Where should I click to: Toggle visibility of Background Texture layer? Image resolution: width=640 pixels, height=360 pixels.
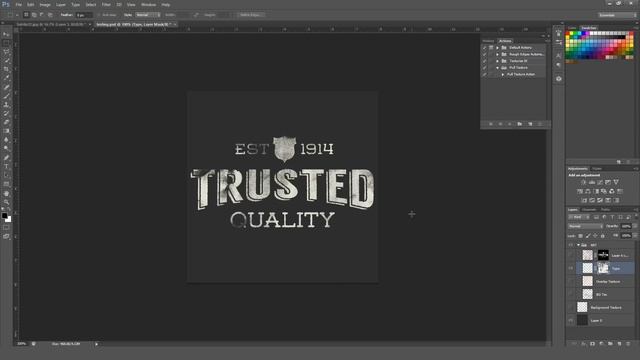point(571,307)
